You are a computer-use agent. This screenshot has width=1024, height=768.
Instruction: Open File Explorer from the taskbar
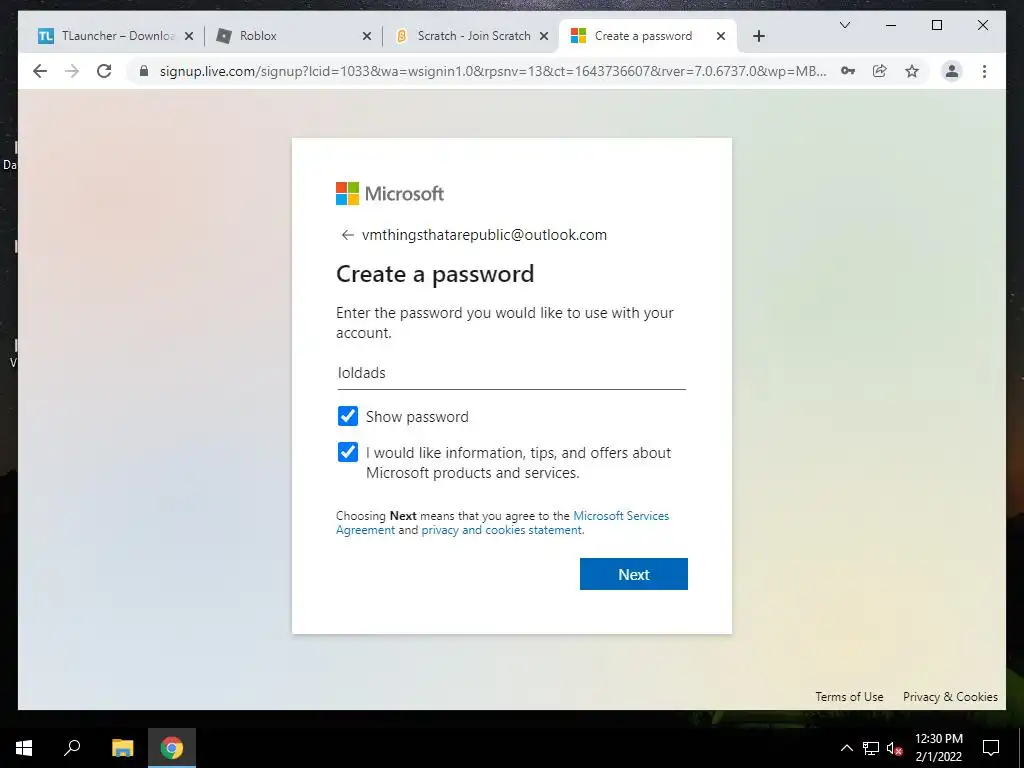tap(122, 748)
